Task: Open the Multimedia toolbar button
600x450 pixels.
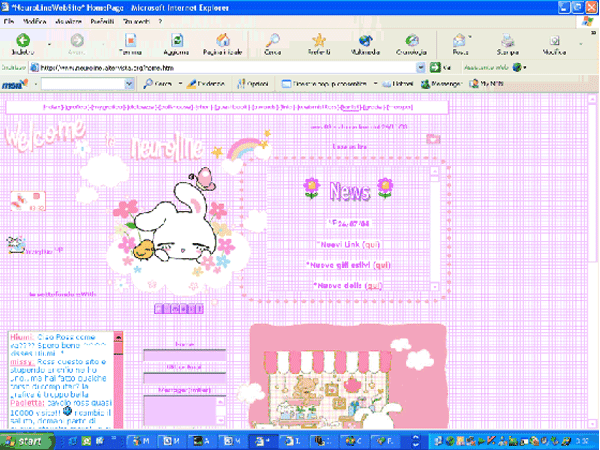Action: (x=365, y=44)
